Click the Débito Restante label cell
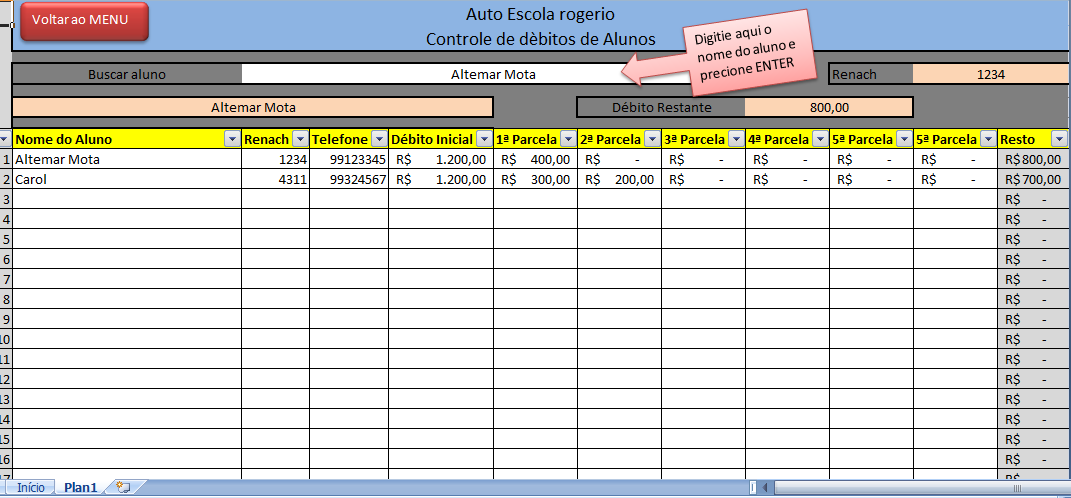The width and height of the screenshot is (1071, 498). point(661,107)
